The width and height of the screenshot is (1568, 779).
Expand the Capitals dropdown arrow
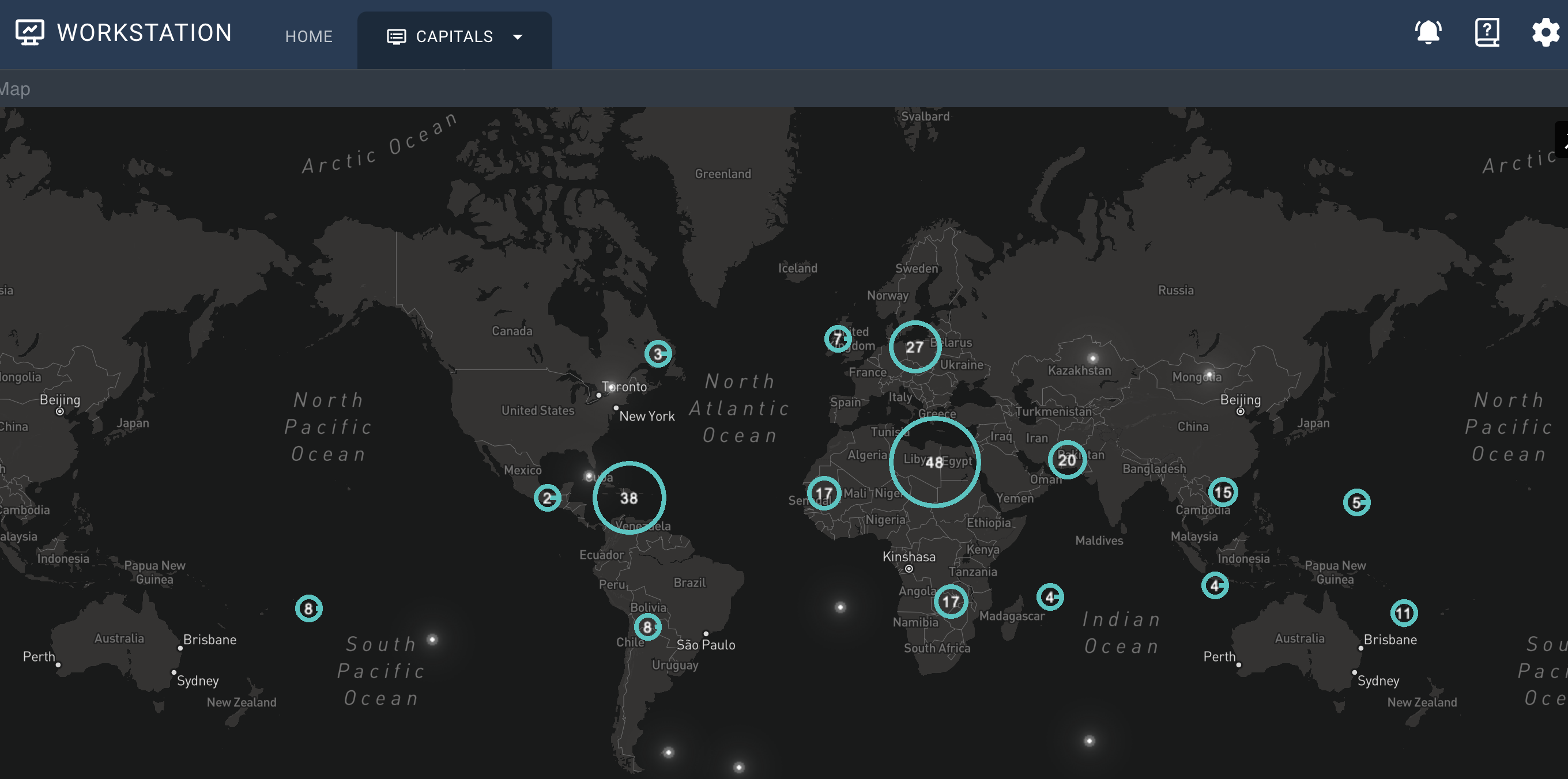(518, 37)
